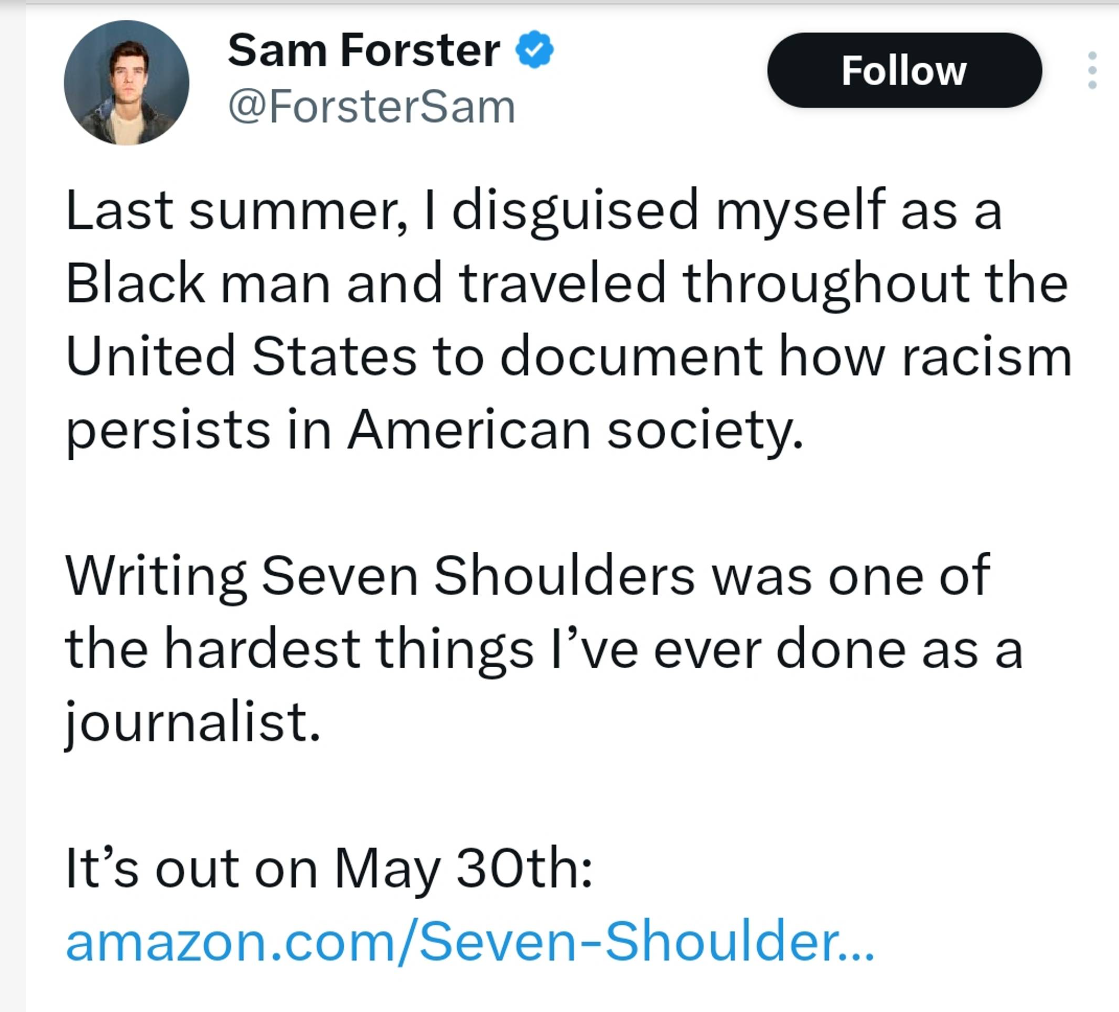
Task: Open the Sam Forster display name
Action: tap(364, 50)
